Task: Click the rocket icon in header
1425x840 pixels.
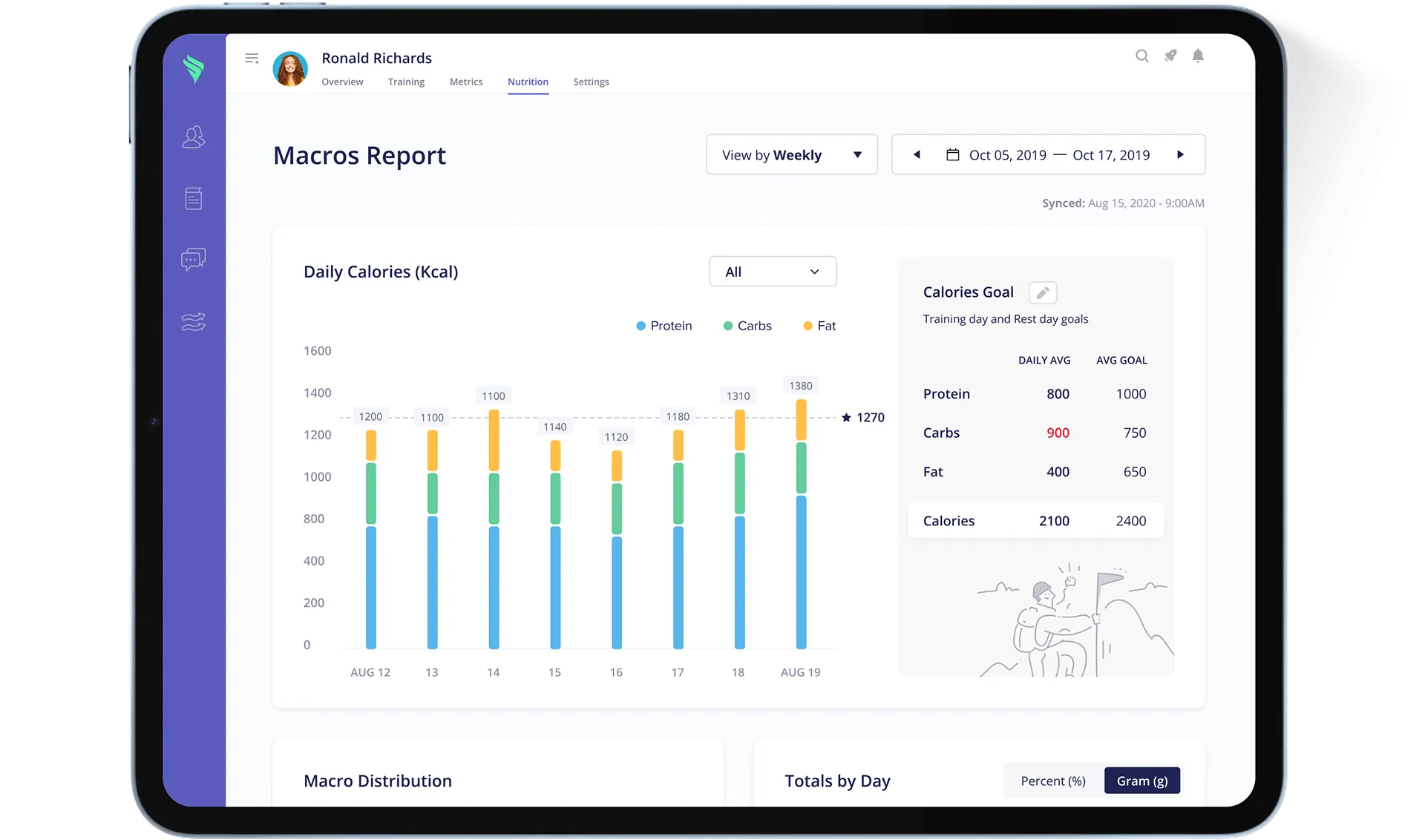Action: 1170,56
